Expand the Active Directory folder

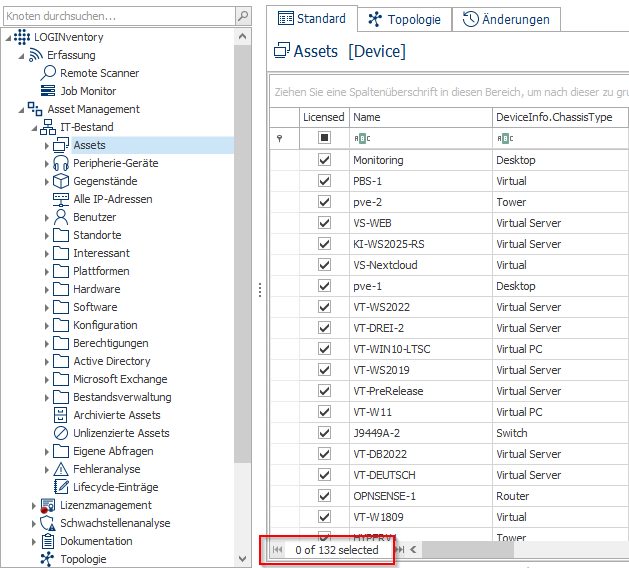click(47, 362)
